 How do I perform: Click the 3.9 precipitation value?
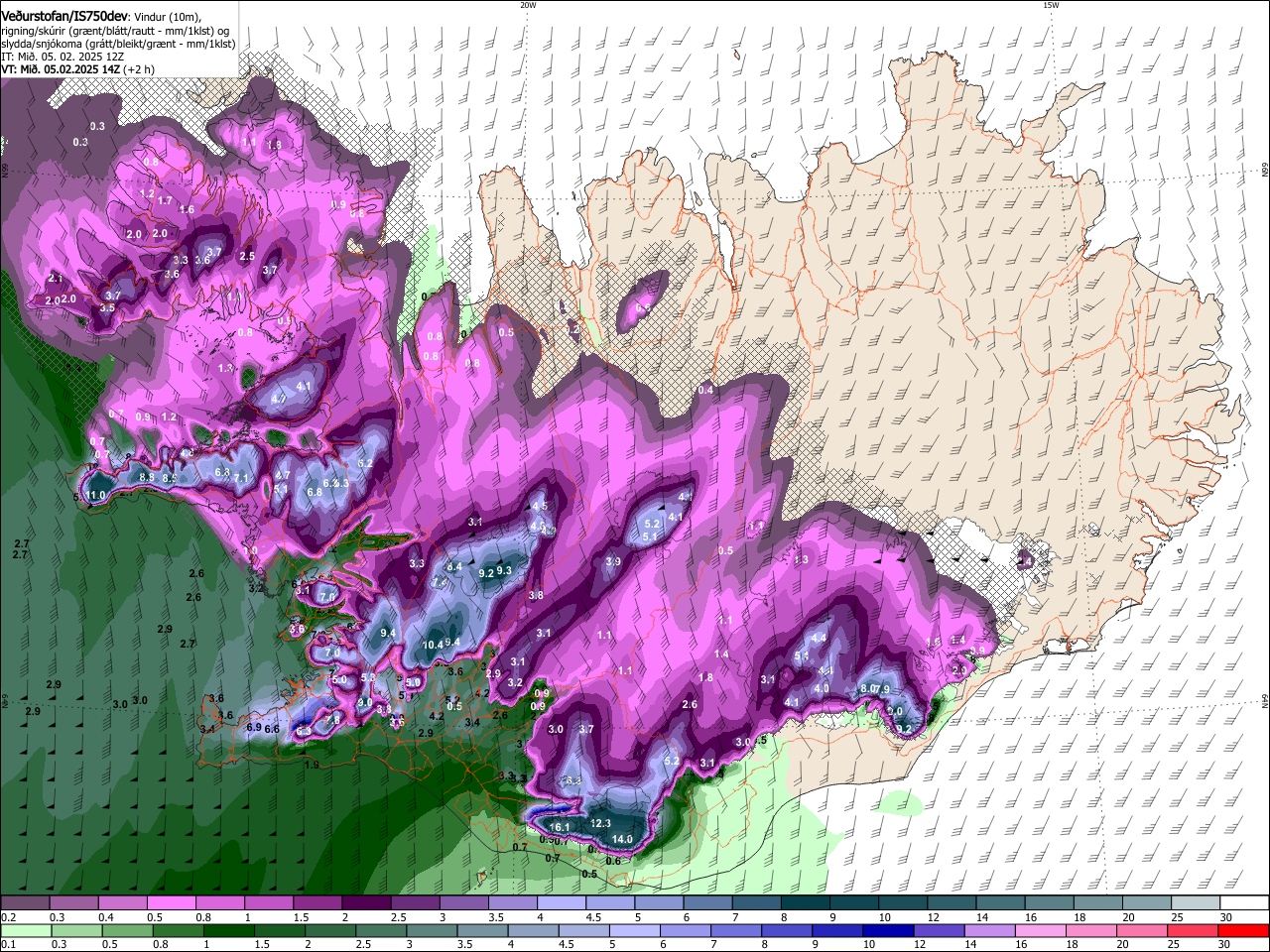pos(613,561)
